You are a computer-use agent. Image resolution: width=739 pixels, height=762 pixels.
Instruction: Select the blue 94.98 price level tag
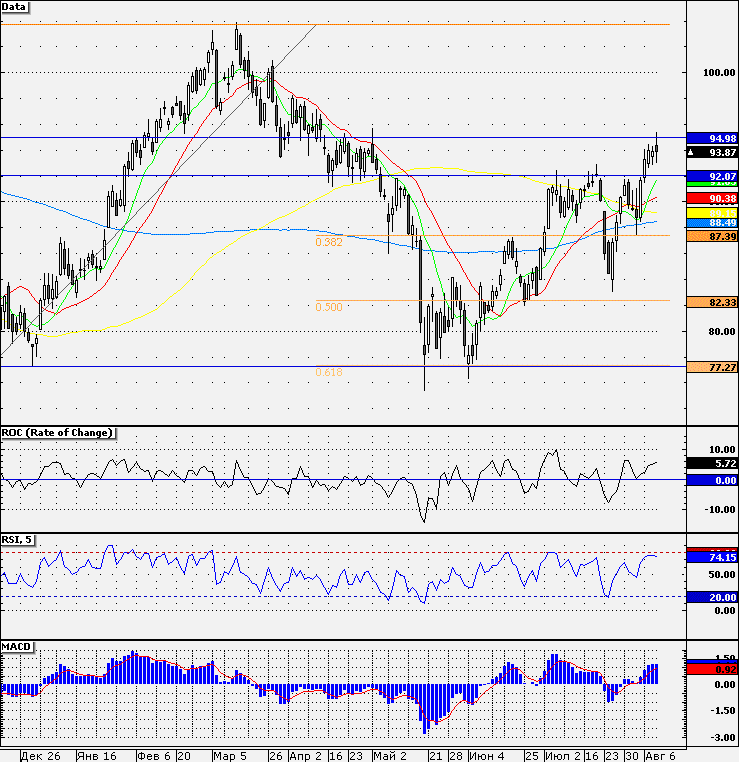[x=713, y=139]
